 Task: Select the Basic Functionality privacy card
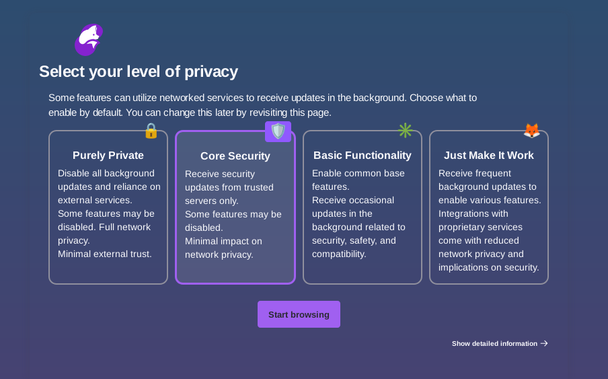(362, 208)
